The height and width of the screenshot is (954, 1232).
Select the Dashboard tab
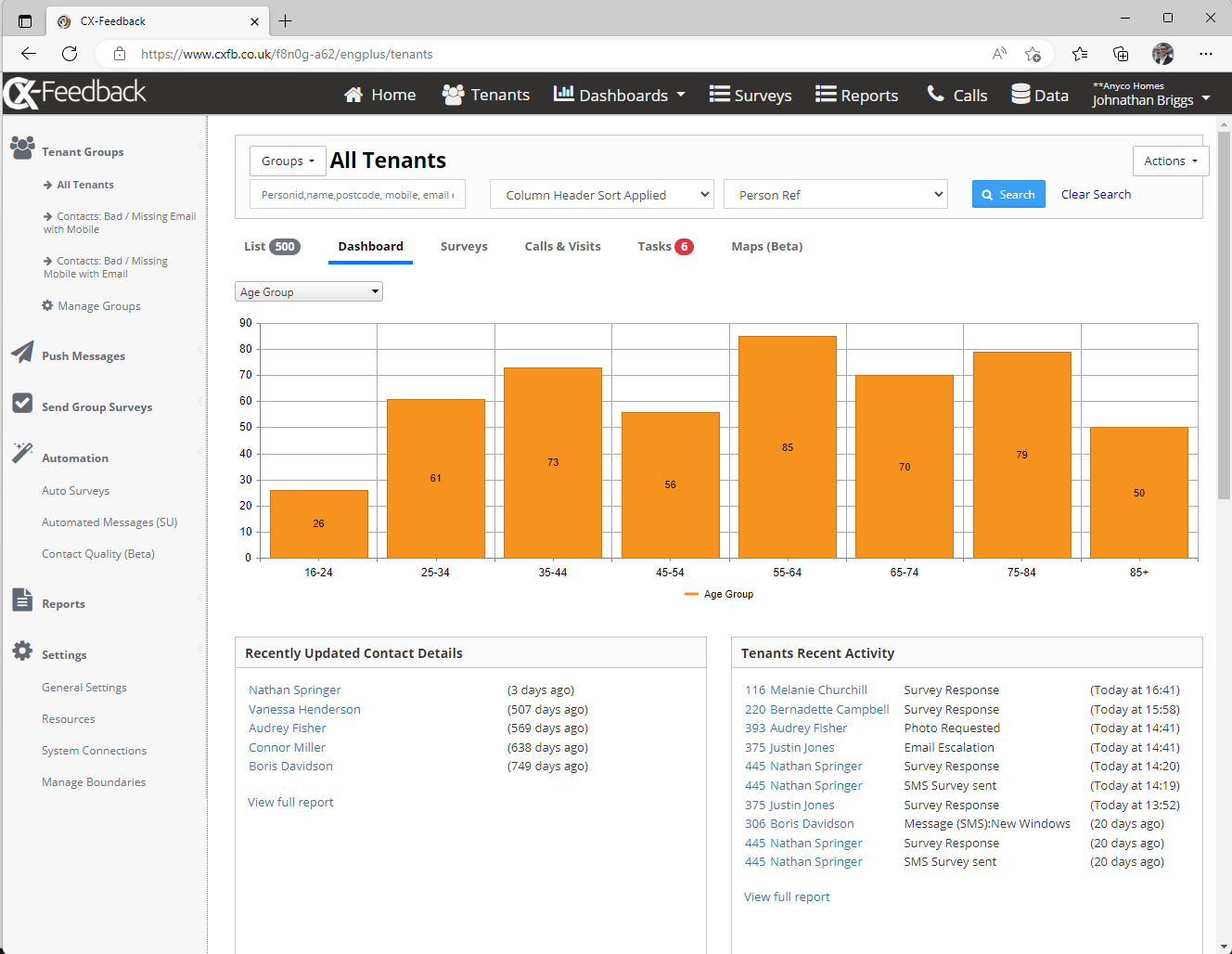pyautogui.click(x=370, y=246)
